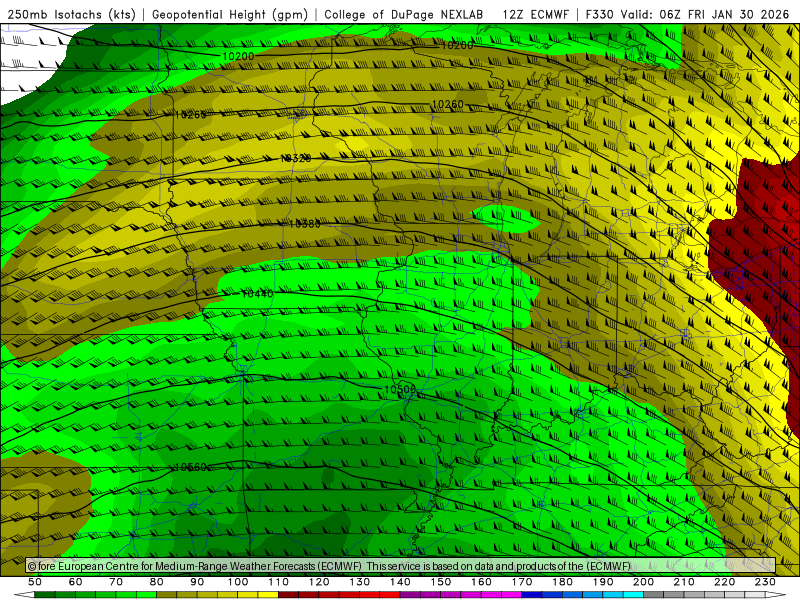800x600 pixels.
Task: Click the 50 value on the color scale
Action: (35, 582)
